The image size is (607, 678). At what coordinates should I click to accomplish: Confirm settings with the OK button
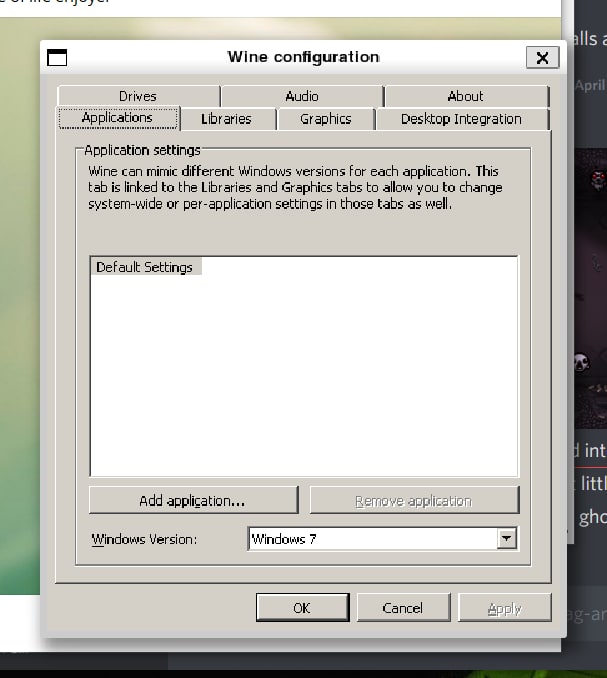(302, 608)
